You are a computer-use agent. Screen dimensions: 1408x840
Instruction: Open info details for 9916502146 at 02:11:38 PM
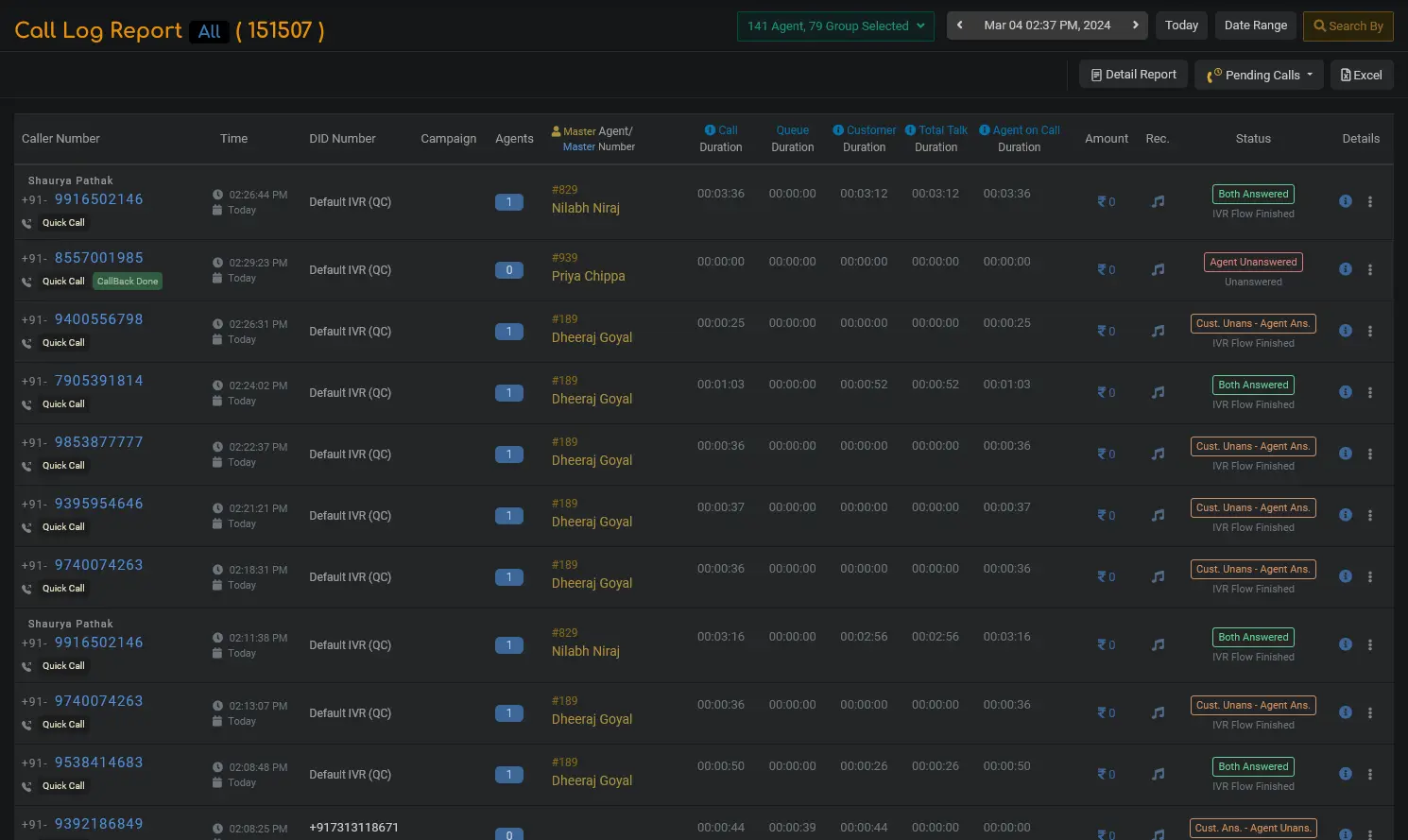(x=1346, y=644)
